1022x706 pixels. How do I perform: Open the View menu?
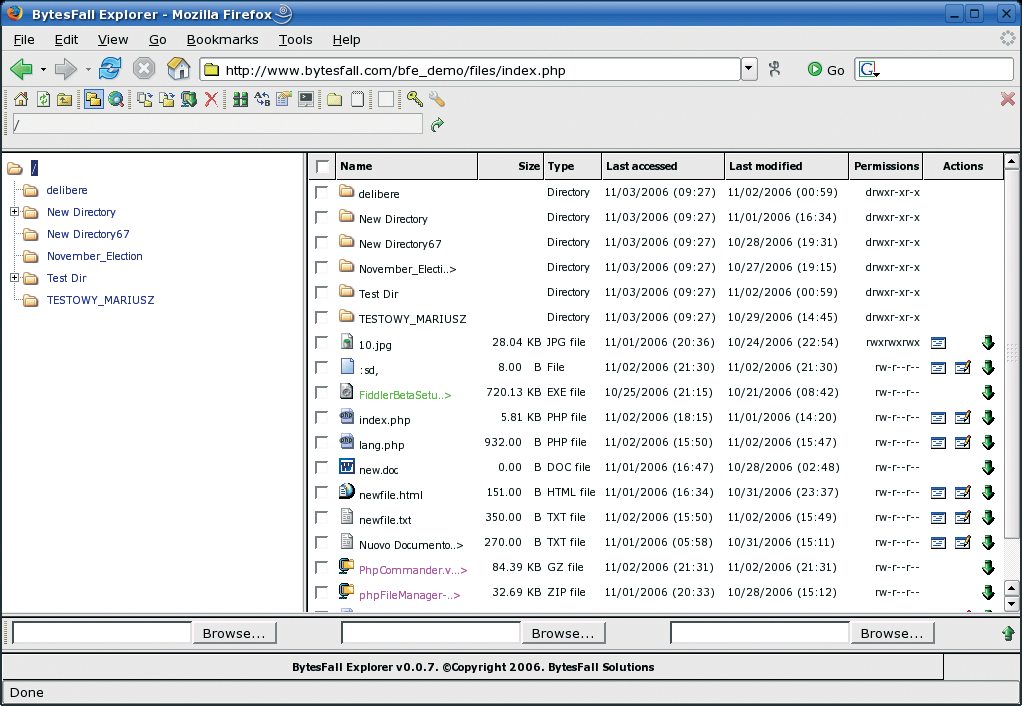113,40
